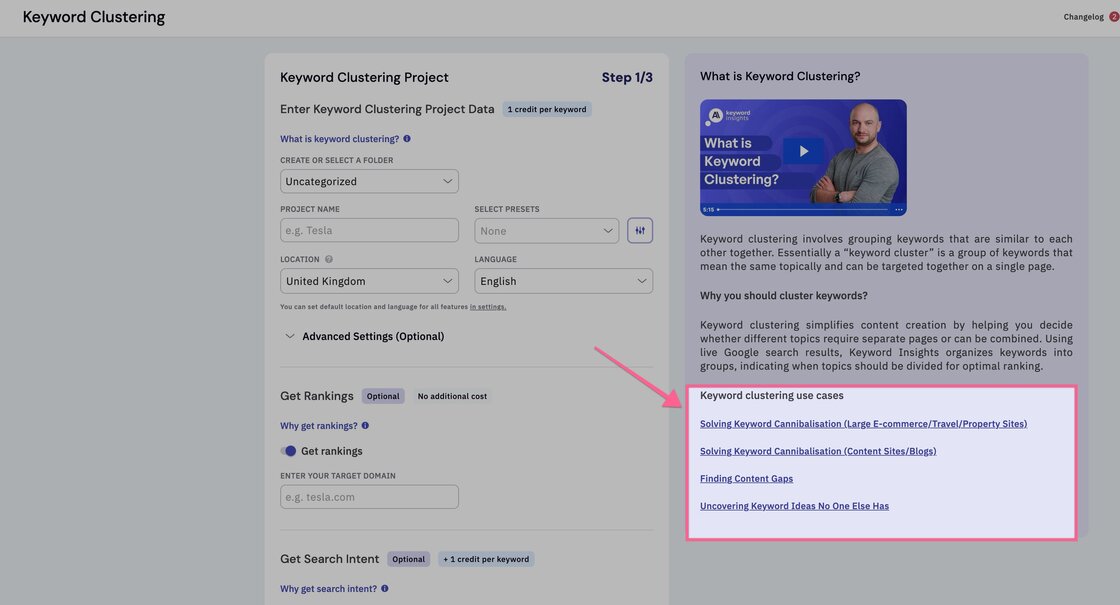Screen dimensions: 1120x605
Task: Click 'Why get rankings?' link
Action: click(319, 426)
